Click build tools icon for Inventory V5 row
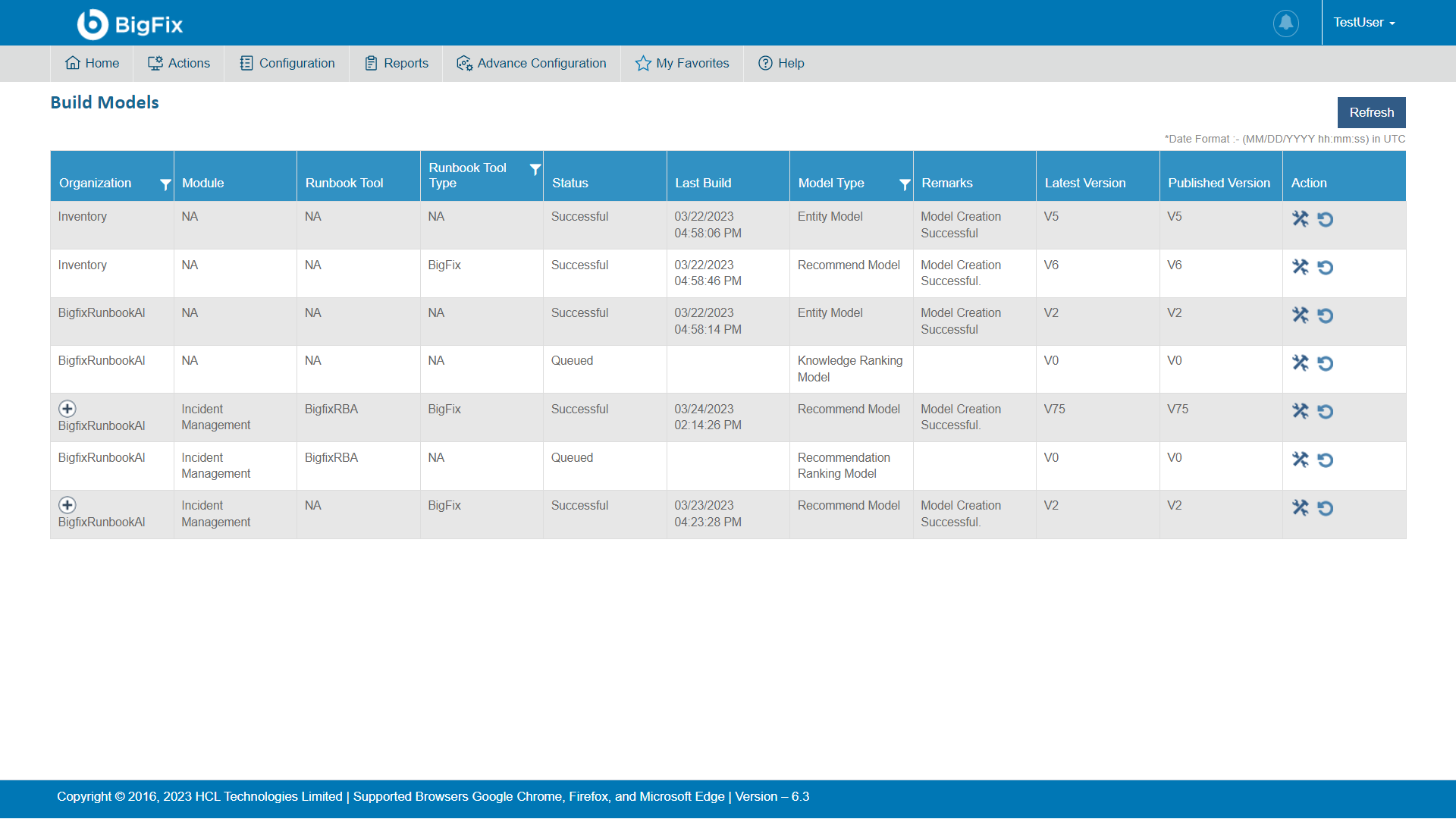Image resolution: width=1456 pixels, height=819 pixels. coord(1300,219)
